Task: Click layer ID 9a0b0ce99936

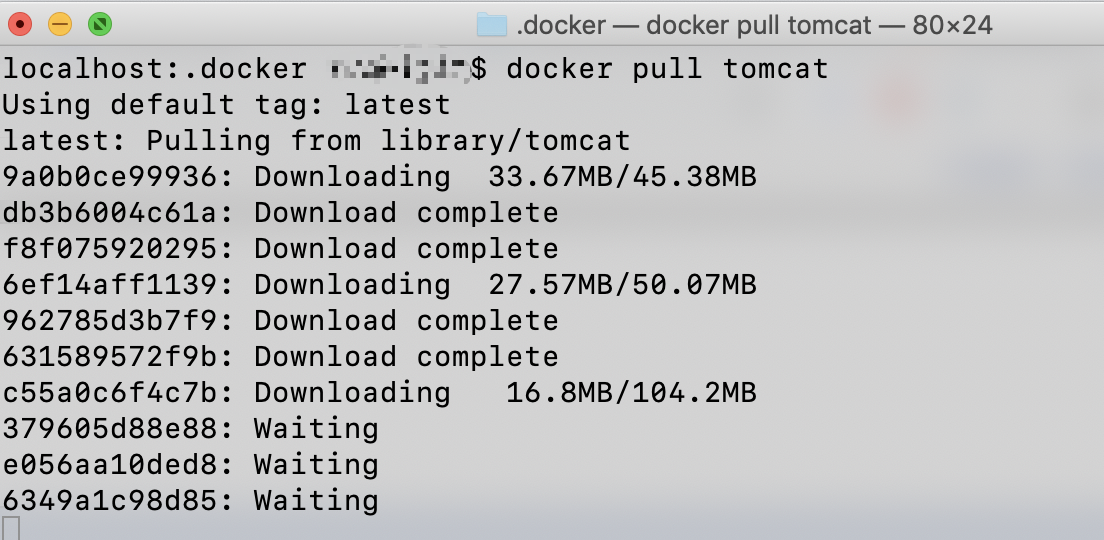Action: coord(108,177)
